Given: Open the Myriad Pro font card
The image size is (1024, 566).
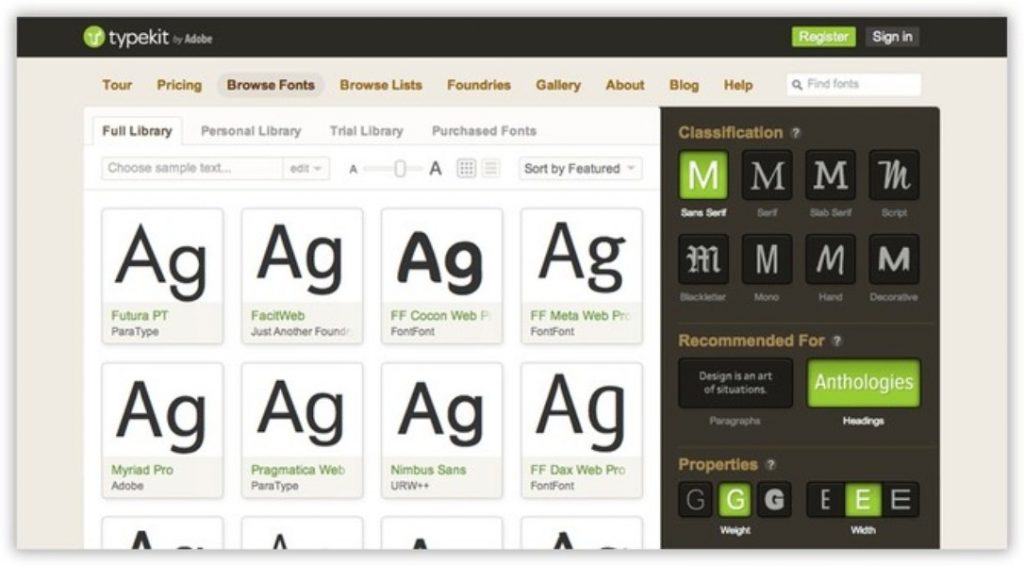Looking at the screenshot, I should [x=163, y=431].
